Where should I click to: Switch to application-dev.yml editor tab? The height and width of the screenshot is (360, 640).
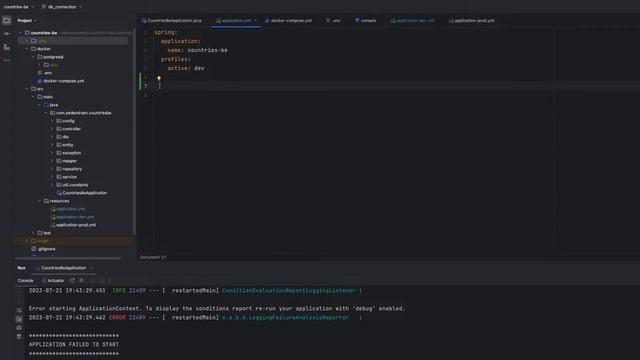[412, 20]
